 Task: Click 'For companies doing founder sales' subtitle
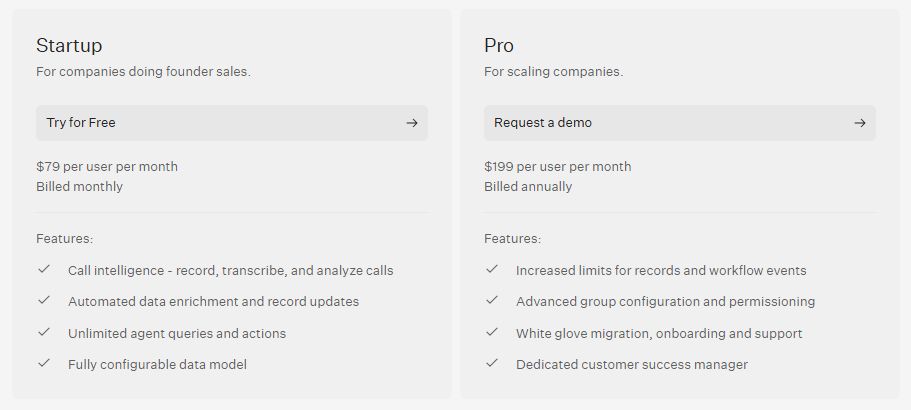143,71
